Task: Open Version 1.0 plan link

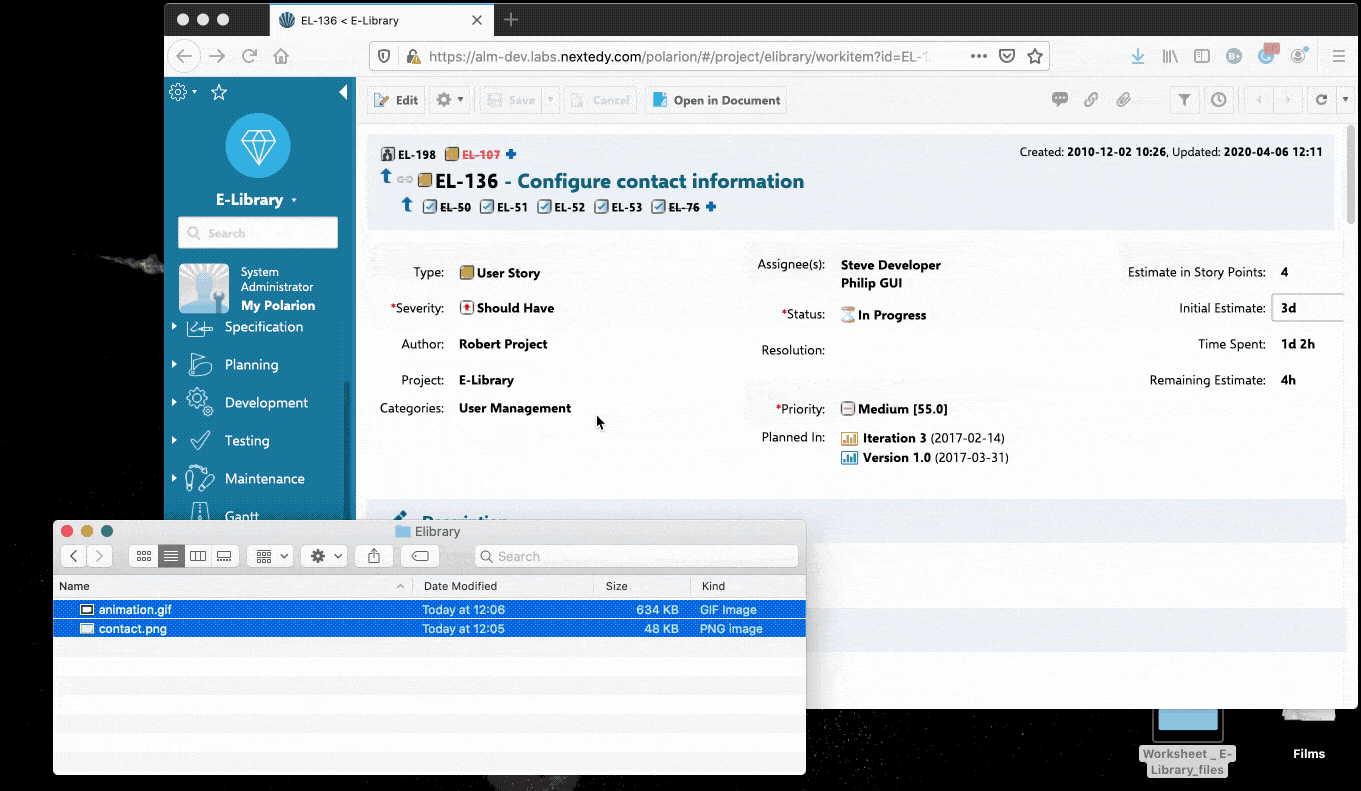Action: tap(897, 458)
